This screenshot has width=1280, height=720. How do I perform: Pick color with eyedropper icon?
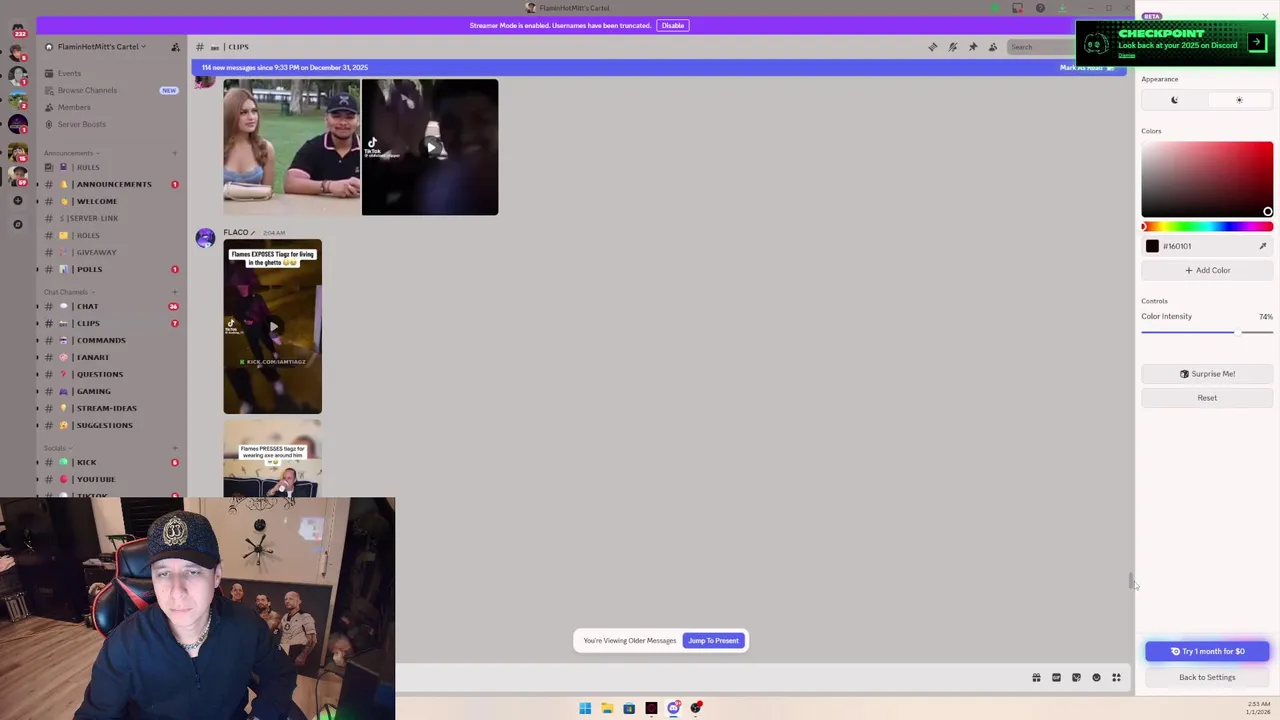tap(1263, 246)
